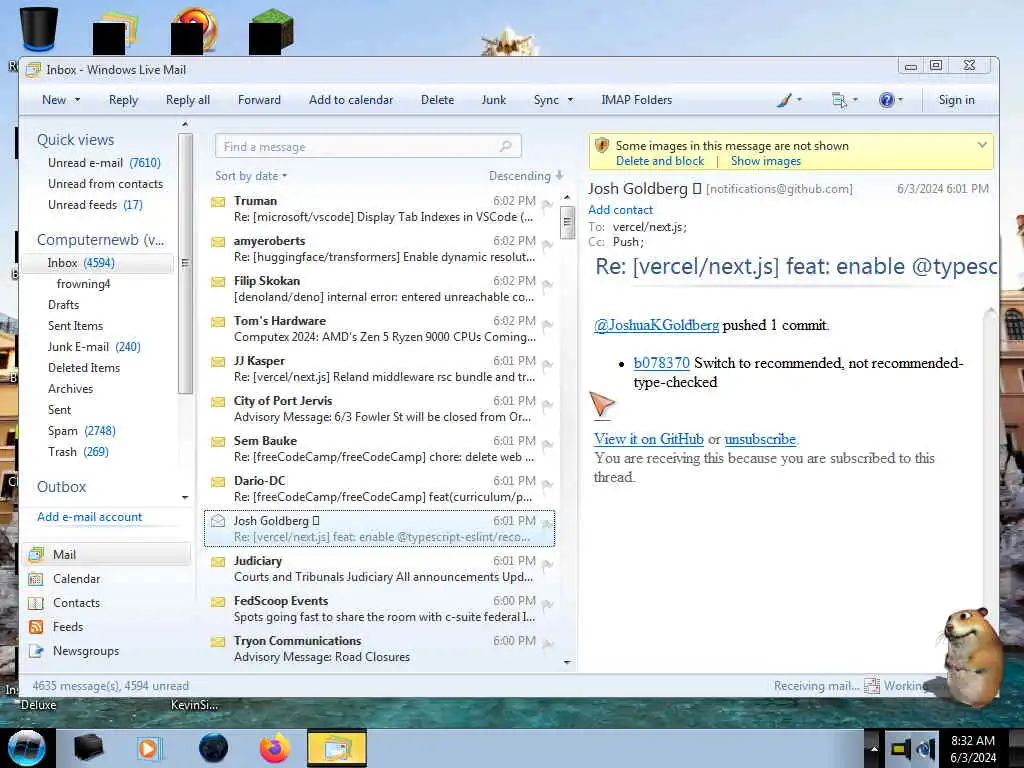Show hidden tray icons arrow
The height and width of the screenshot is (768, 1024).
click(x=874, y=749)
